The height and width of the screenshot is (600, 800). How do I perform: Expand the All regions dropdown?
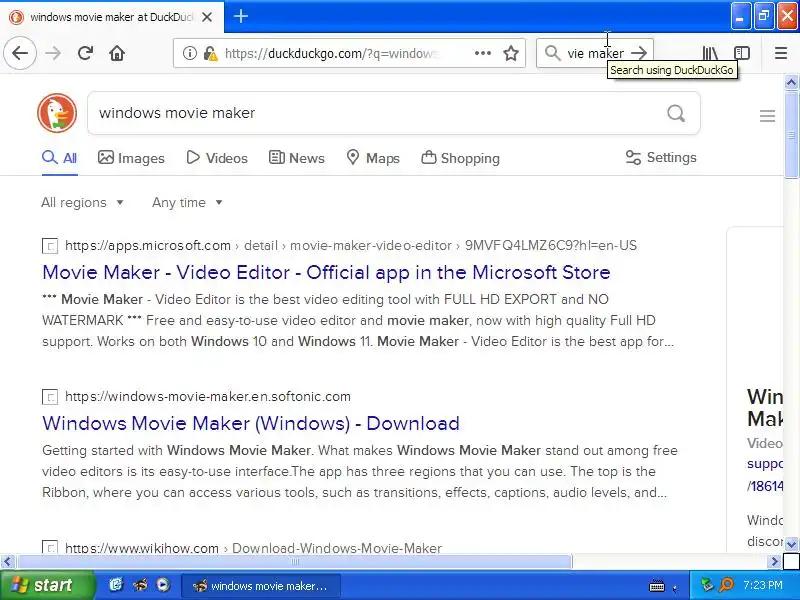pos(82,203)
